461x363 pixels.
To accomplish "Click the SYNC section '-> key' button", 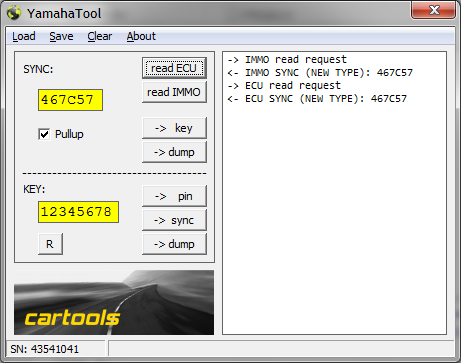I will pyautogui.click(x=174, y=128).
